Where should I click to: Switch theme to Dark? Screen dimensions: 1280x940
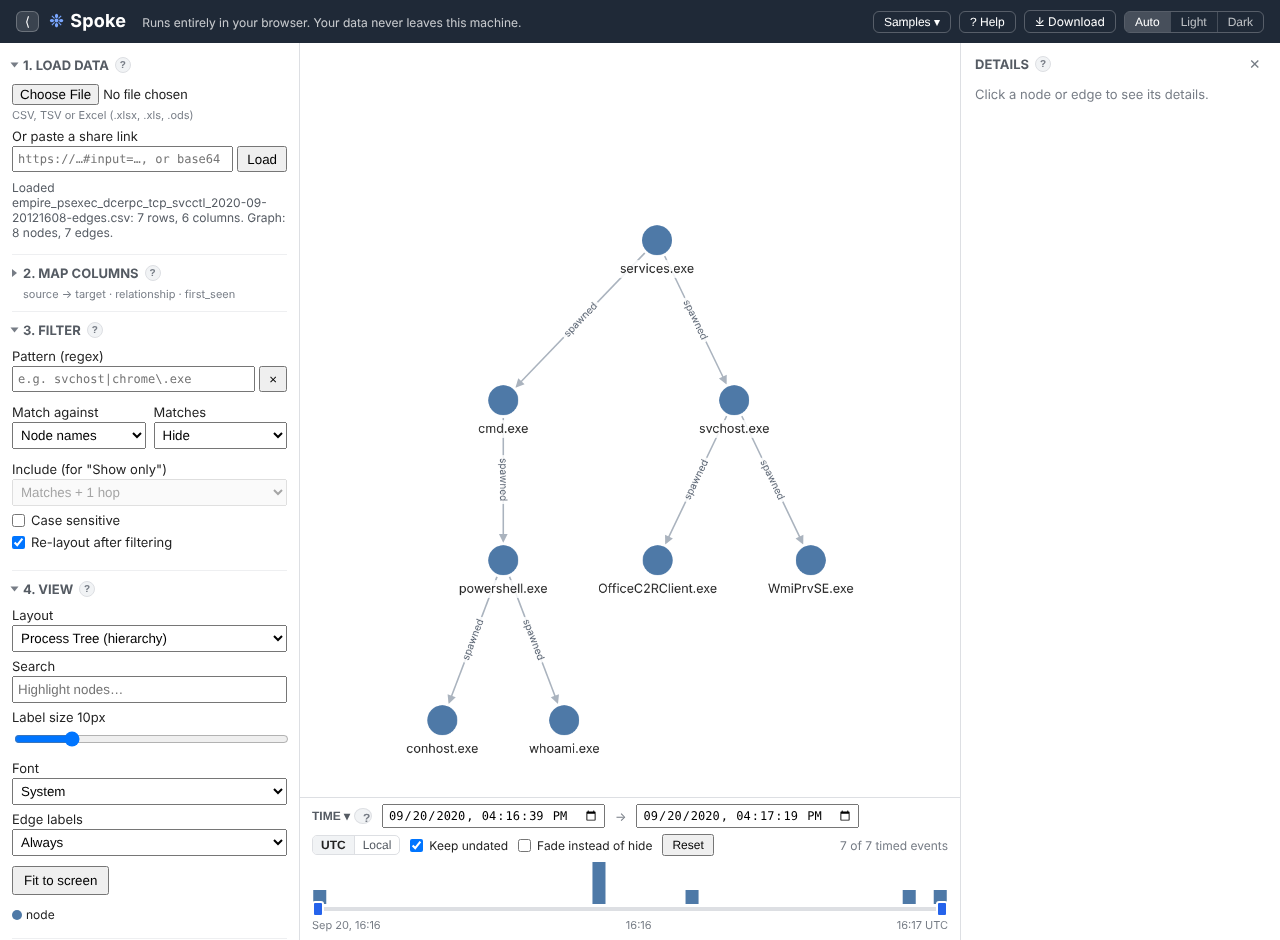point(1240,22)
